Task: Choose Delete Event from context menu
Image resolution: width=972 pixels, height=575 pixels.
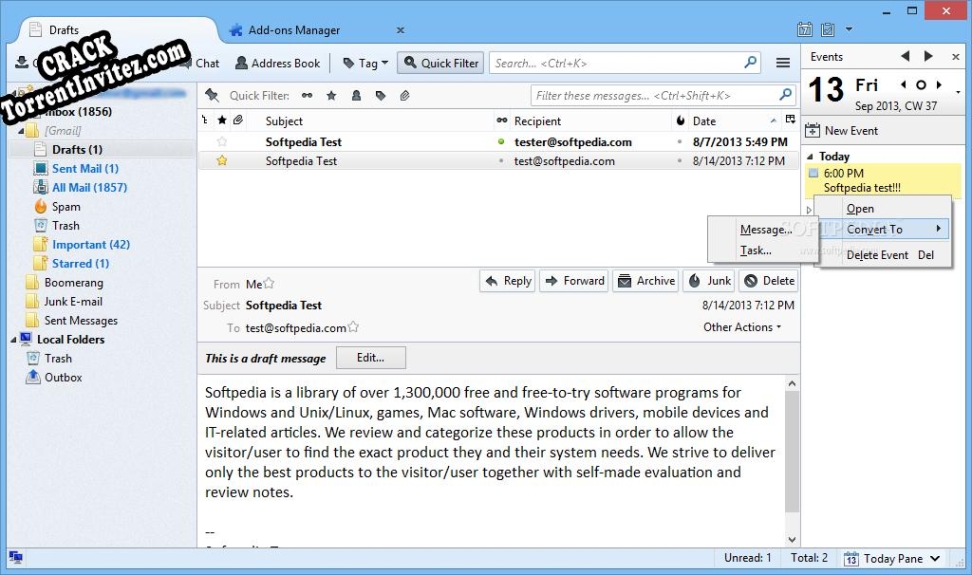Action: tap(883, 255)
